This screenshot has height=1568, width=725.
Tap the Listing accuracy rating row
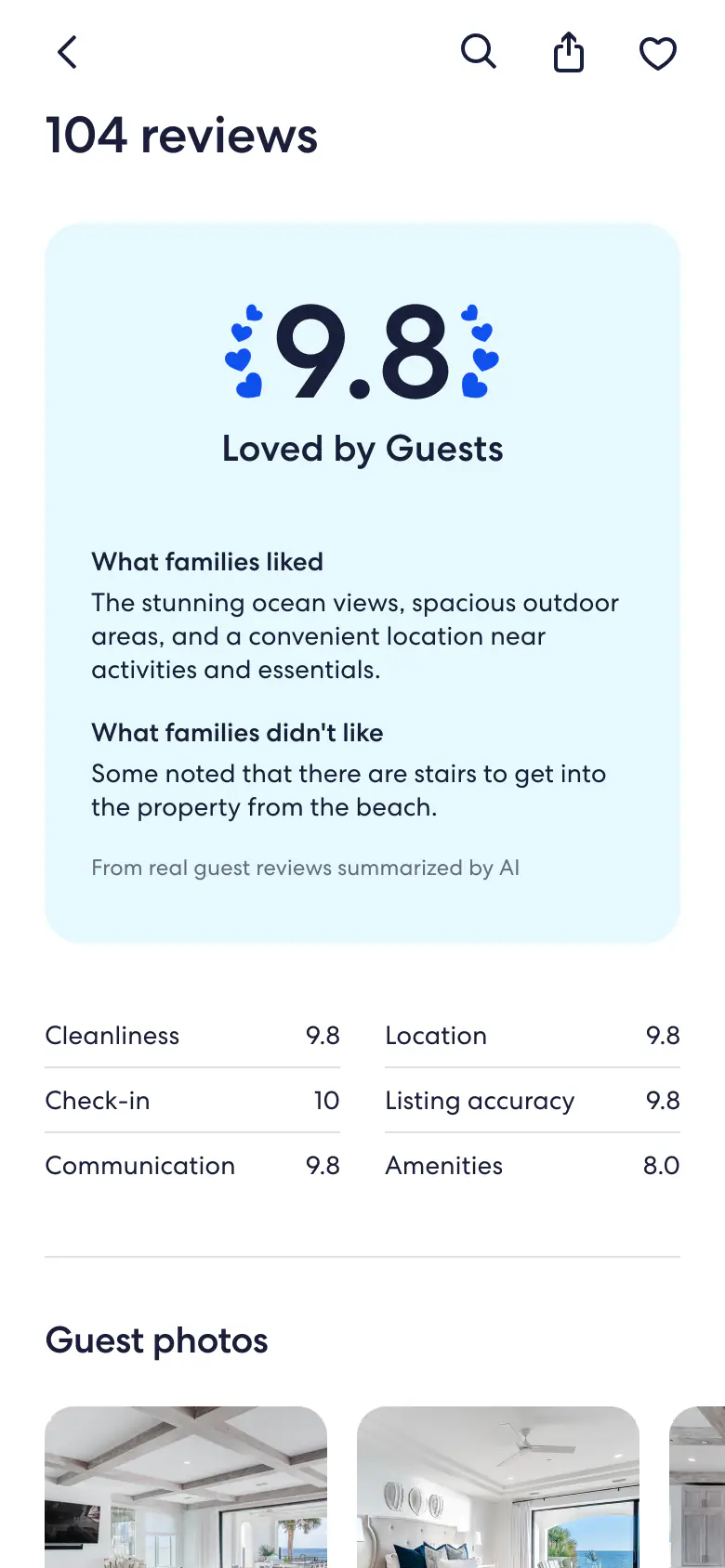533,1101
